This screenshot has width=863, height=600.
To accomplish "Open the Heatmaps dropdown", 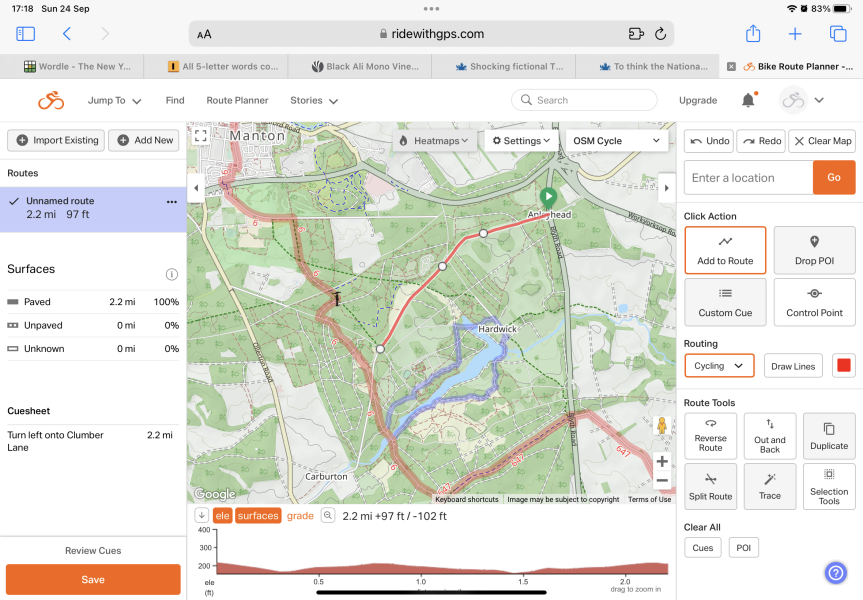I will point(434,141).
